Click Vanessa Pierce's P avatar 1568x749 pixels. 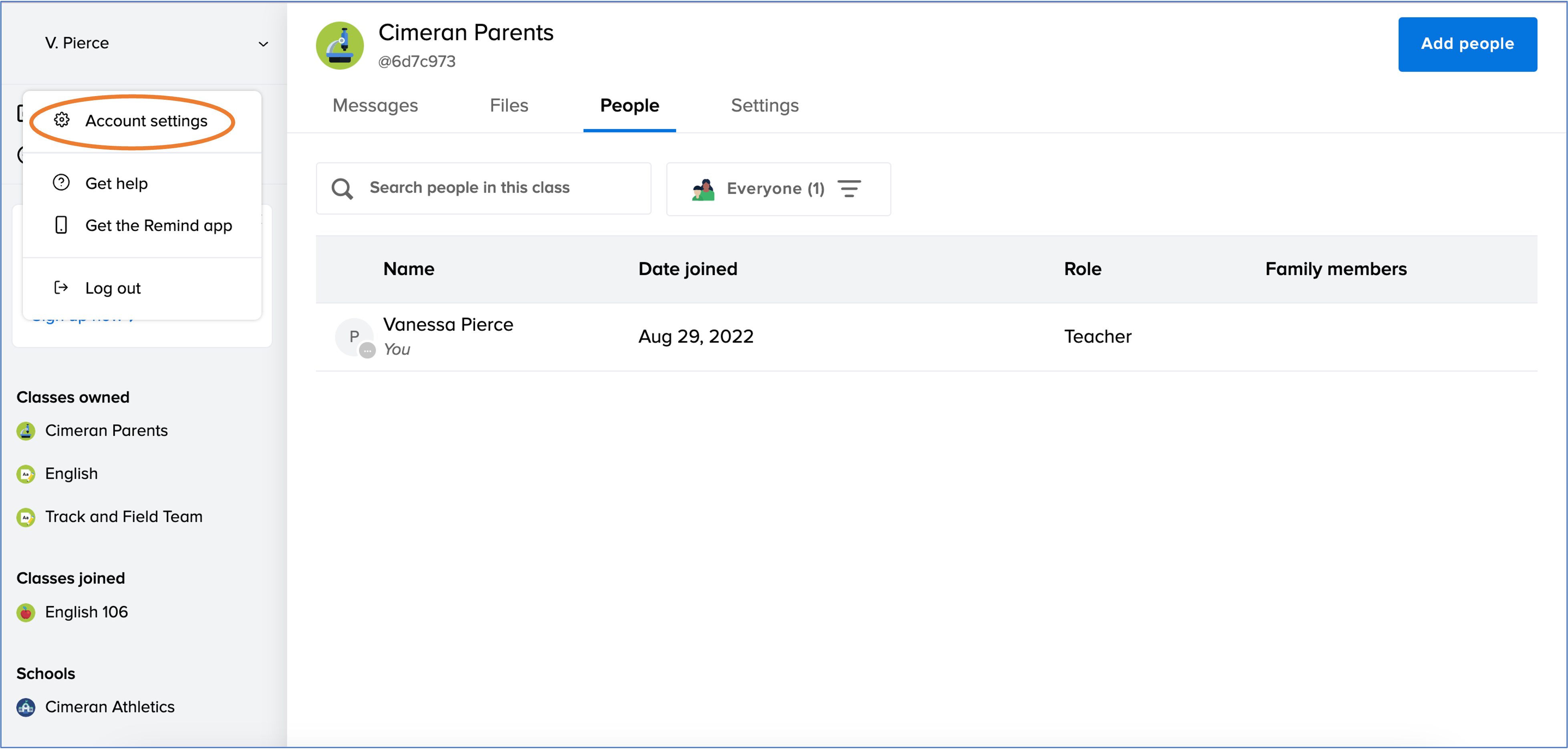click(354, 337)
